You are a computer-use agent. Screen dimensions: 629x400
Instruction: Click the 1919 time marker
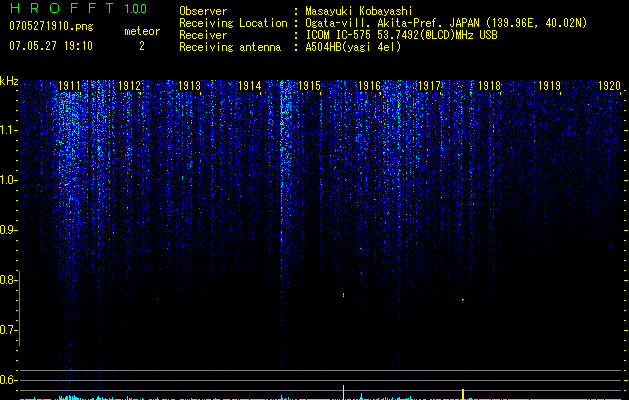click(x=549, y=86)
